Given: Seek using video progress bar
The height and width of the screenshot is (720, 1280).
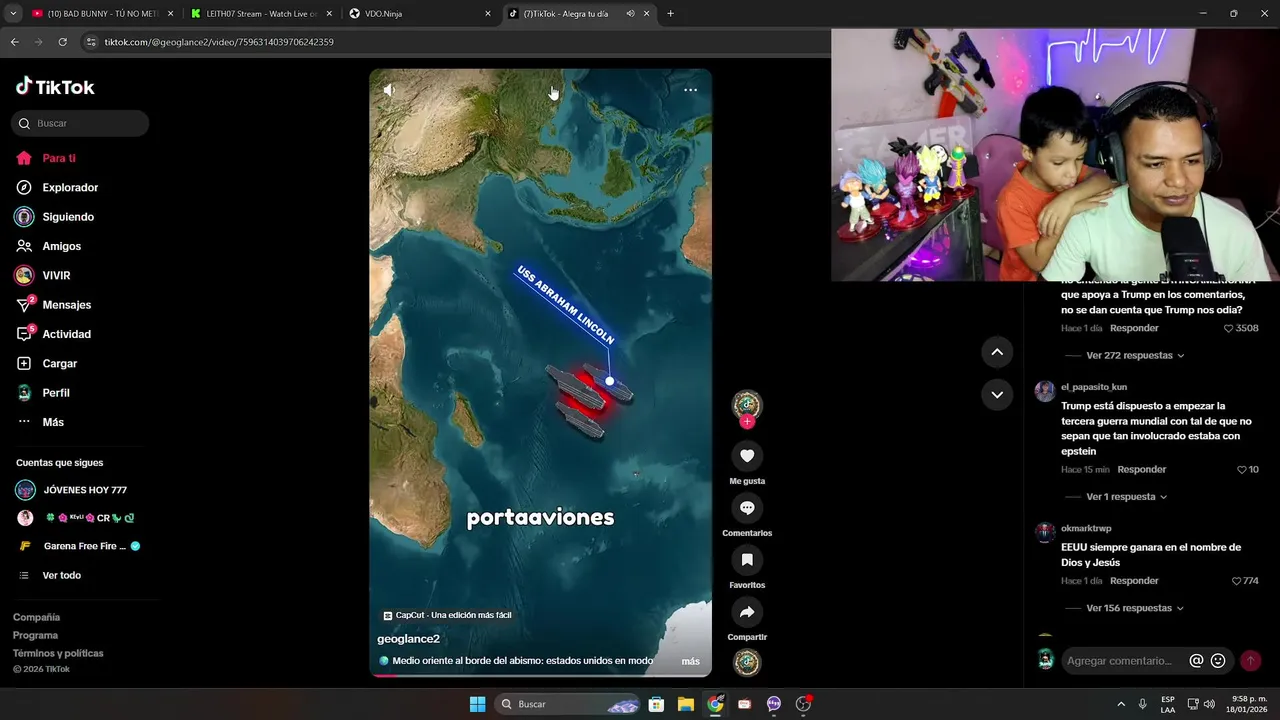Looking at the screenshot, I should point(540,675).
